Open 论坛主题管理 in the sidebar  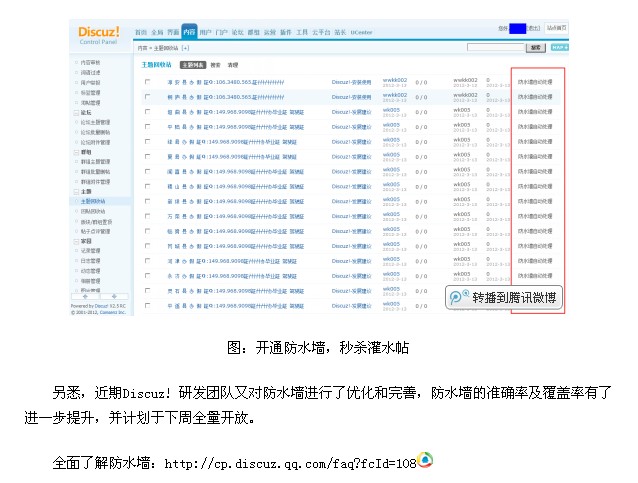95,122
